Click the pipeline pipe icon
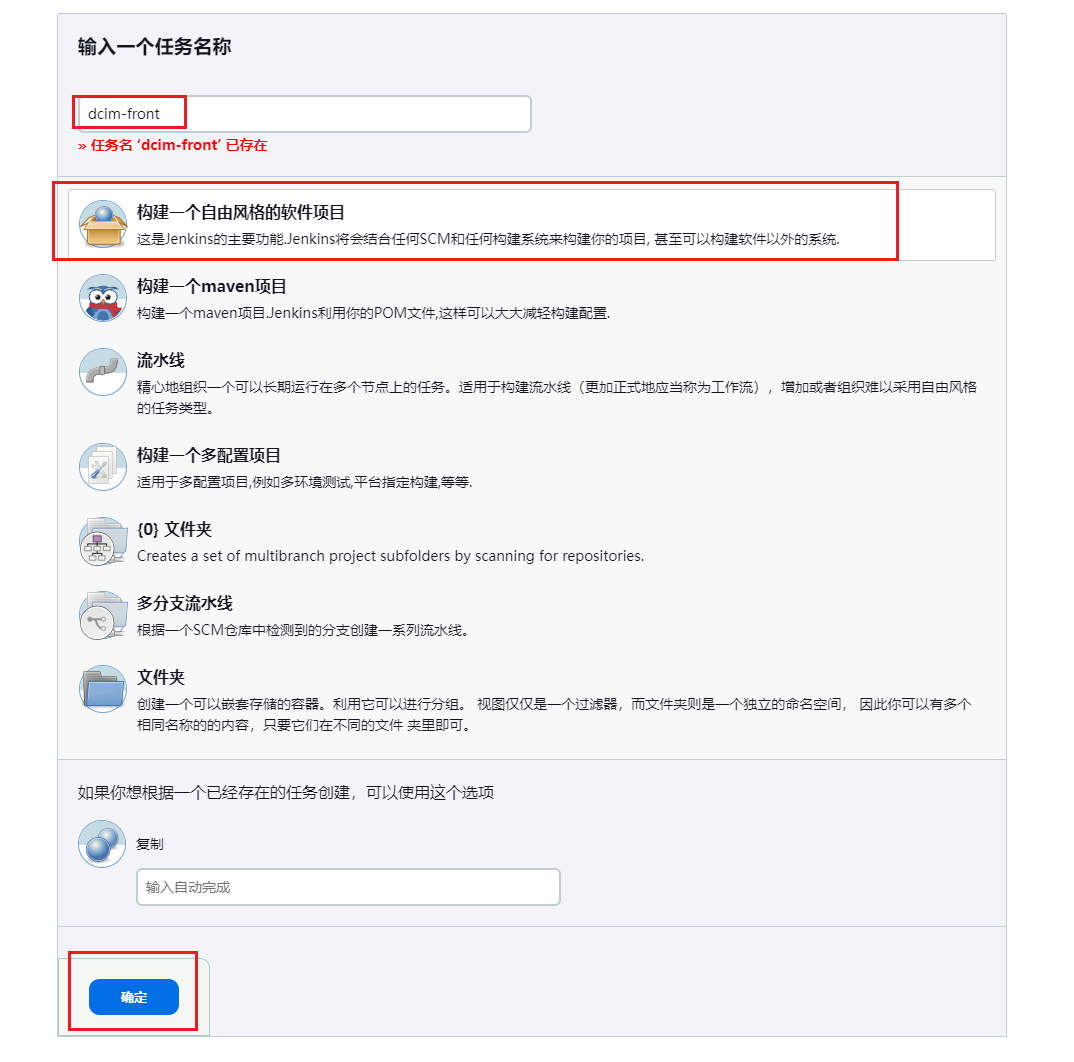1074x1062 pixels. point(103,372)
